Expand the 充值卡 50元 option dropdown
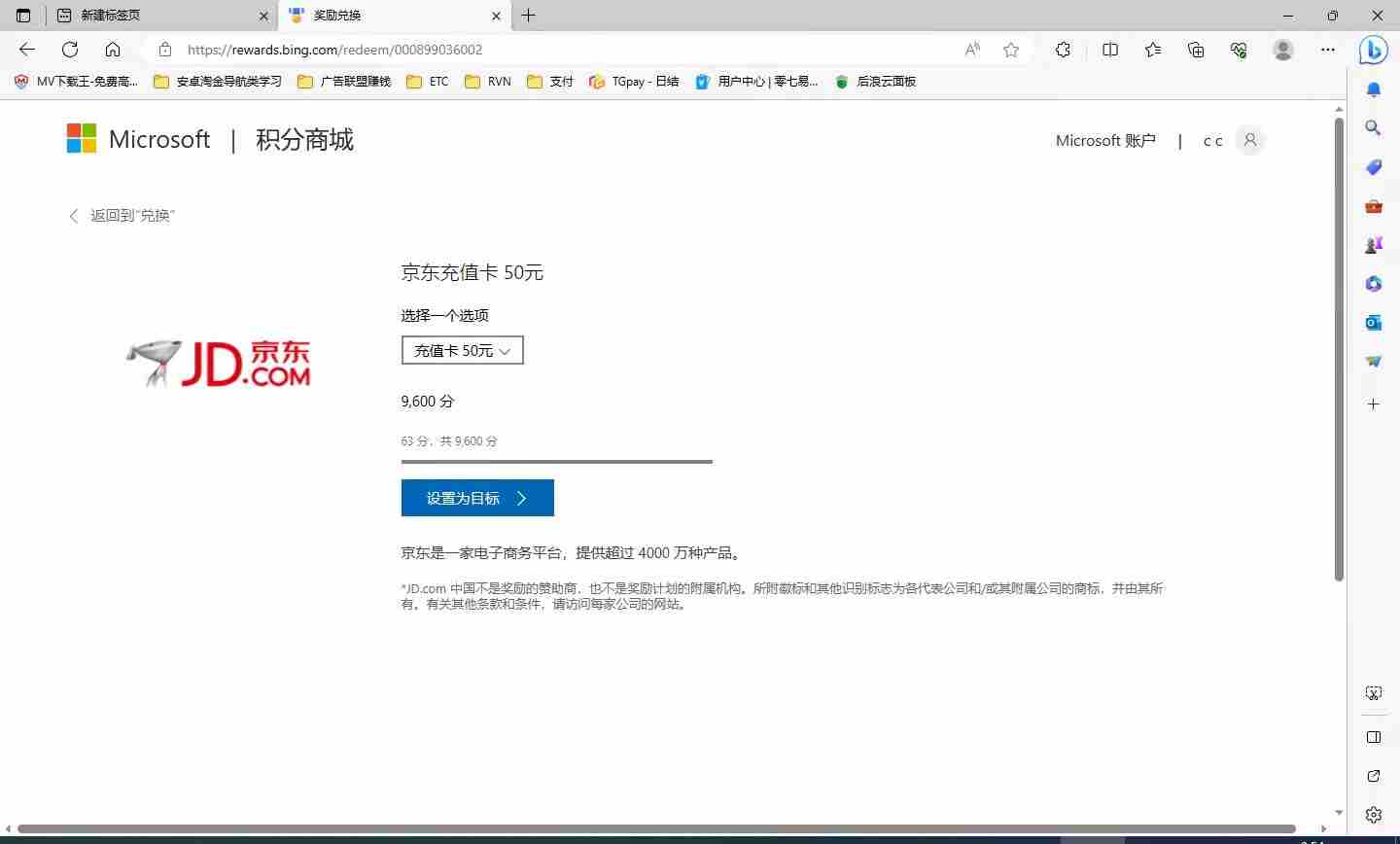This screenshot has width=1400, height=844. pyautogui.click(x=463, y=350)
